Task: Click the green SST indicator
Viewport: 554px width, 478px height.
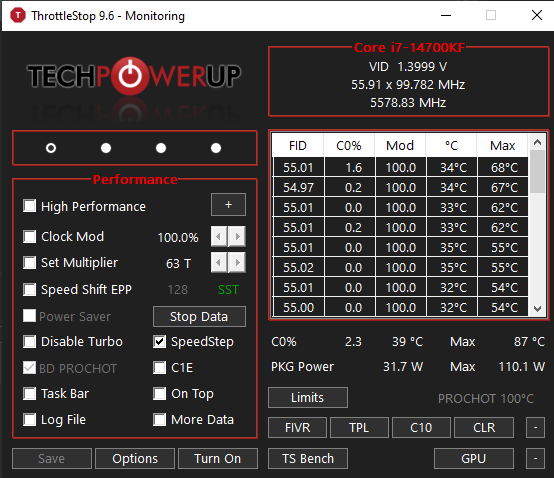Action: pyautogui.click(x=228, y=290)
